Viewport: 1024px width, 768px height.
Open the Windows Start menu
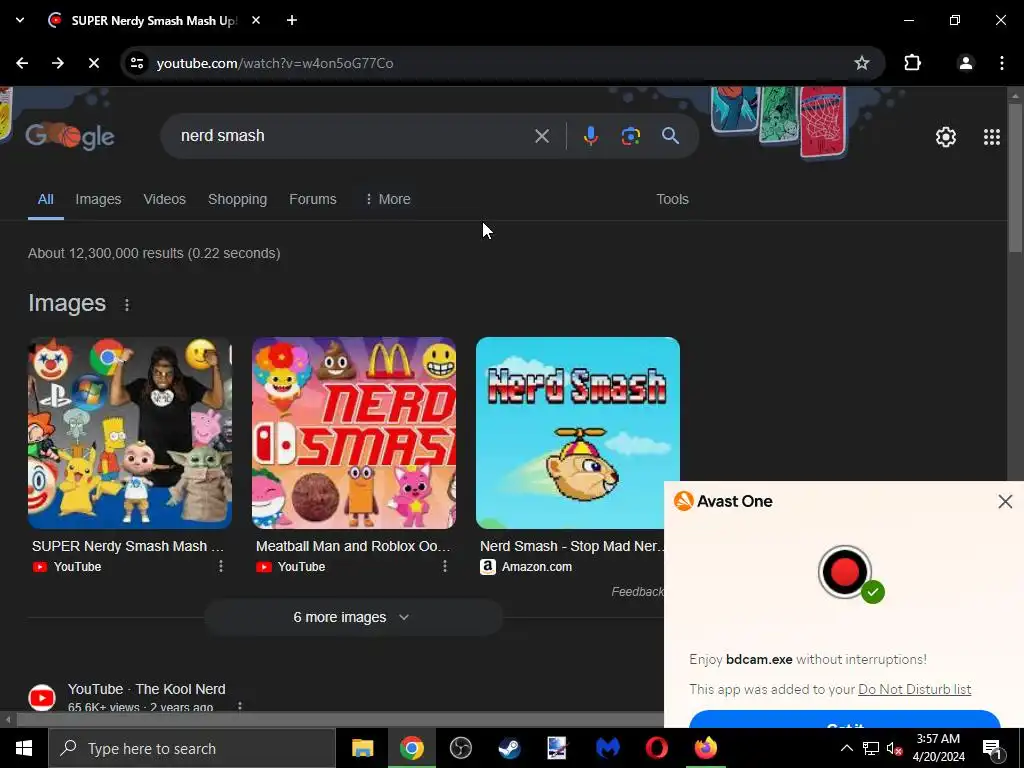[x=24, y=748]
